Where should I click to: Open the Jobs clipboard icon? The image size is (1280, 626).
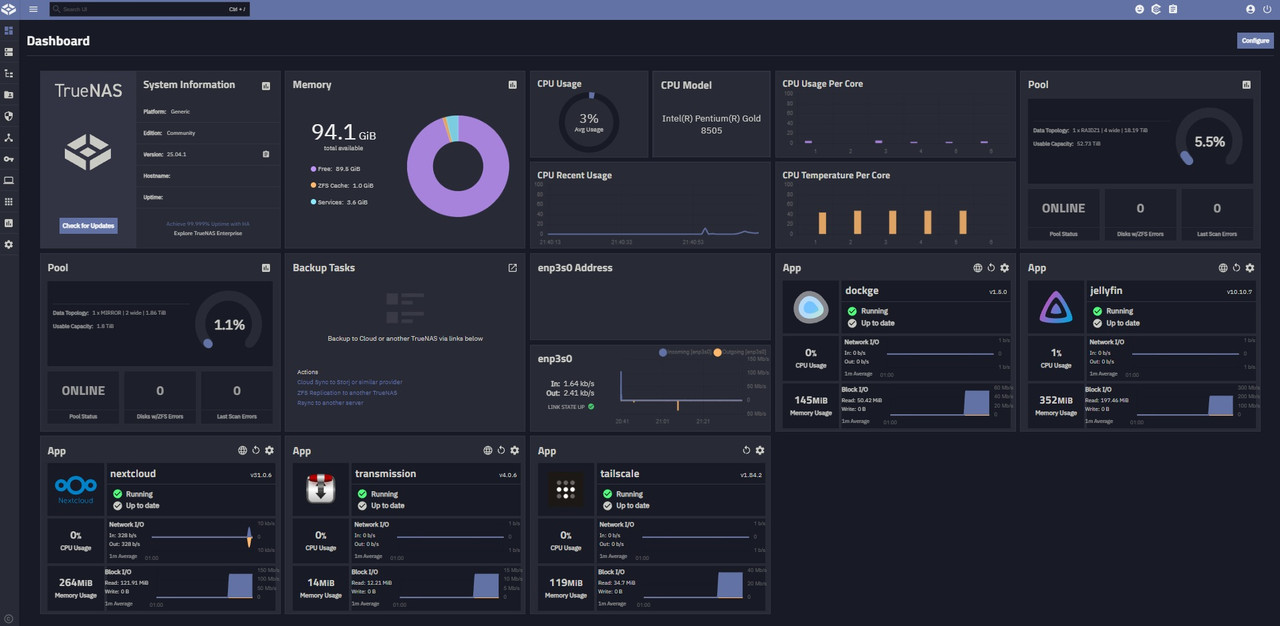(1173, 9)
